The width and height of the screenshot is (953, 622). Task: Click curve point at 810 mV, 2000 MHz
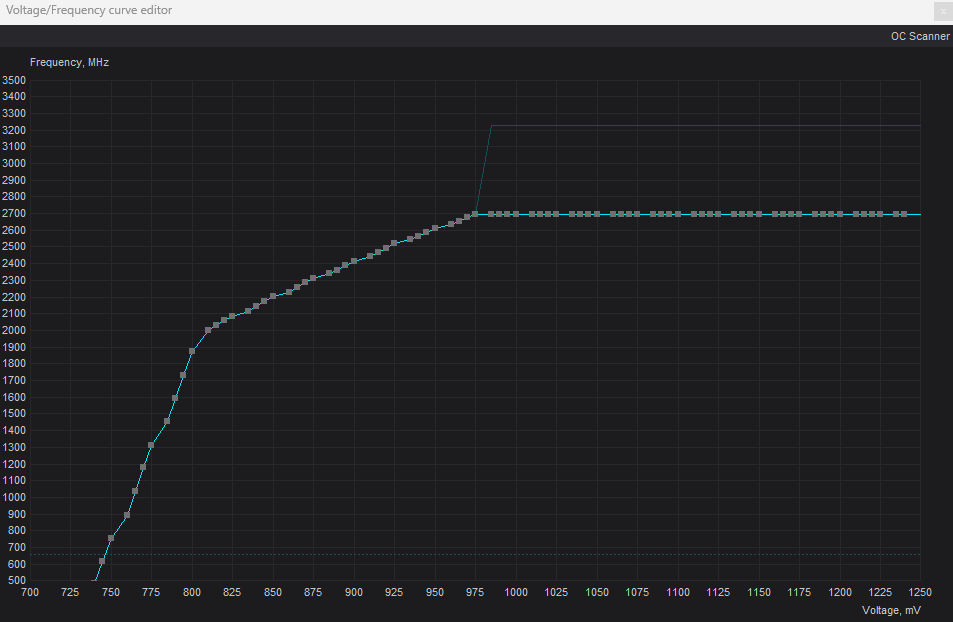(208, 330)
